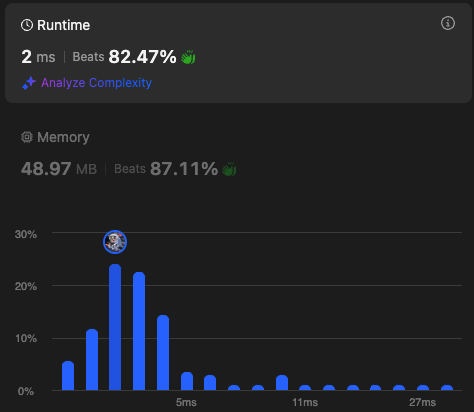Click the info icon in Runtime card
The image size is (474, 412).
(x=448, y=23)
